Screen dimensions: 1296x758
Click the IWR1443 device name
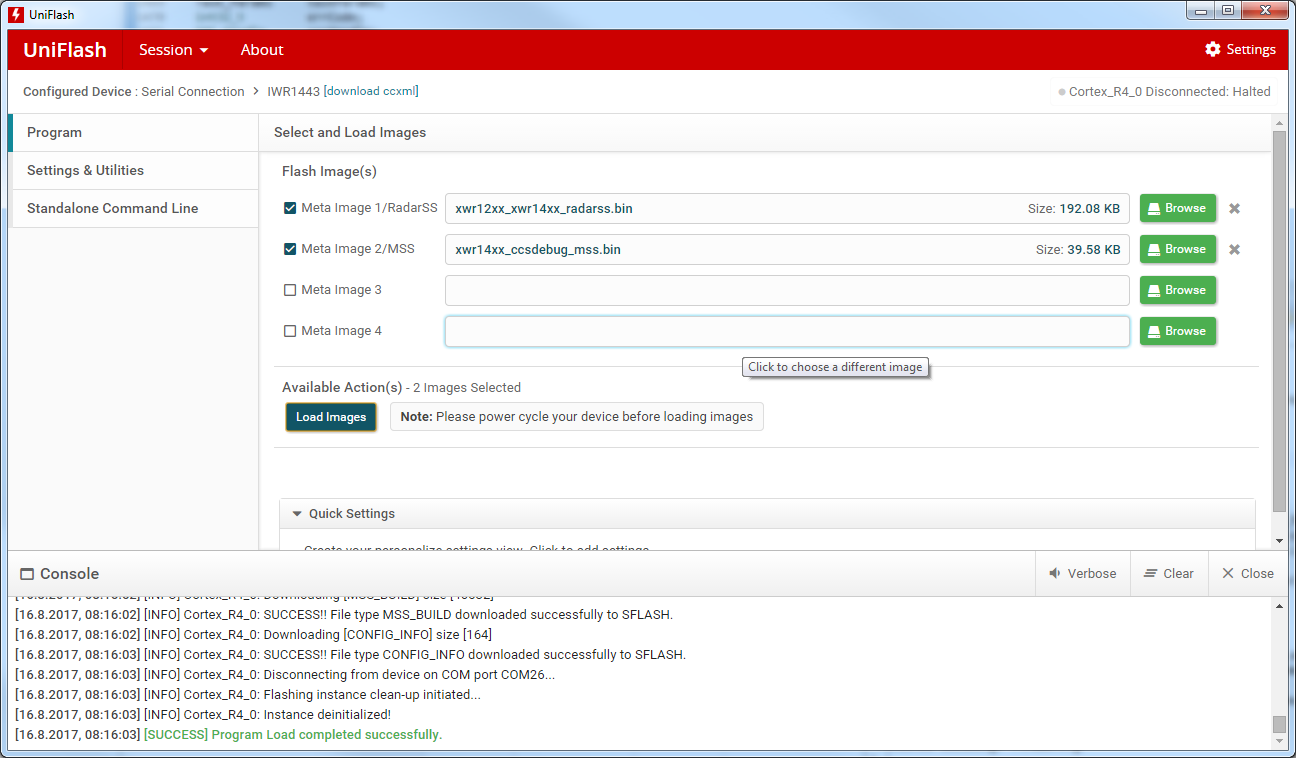click(x=293, y=91)
